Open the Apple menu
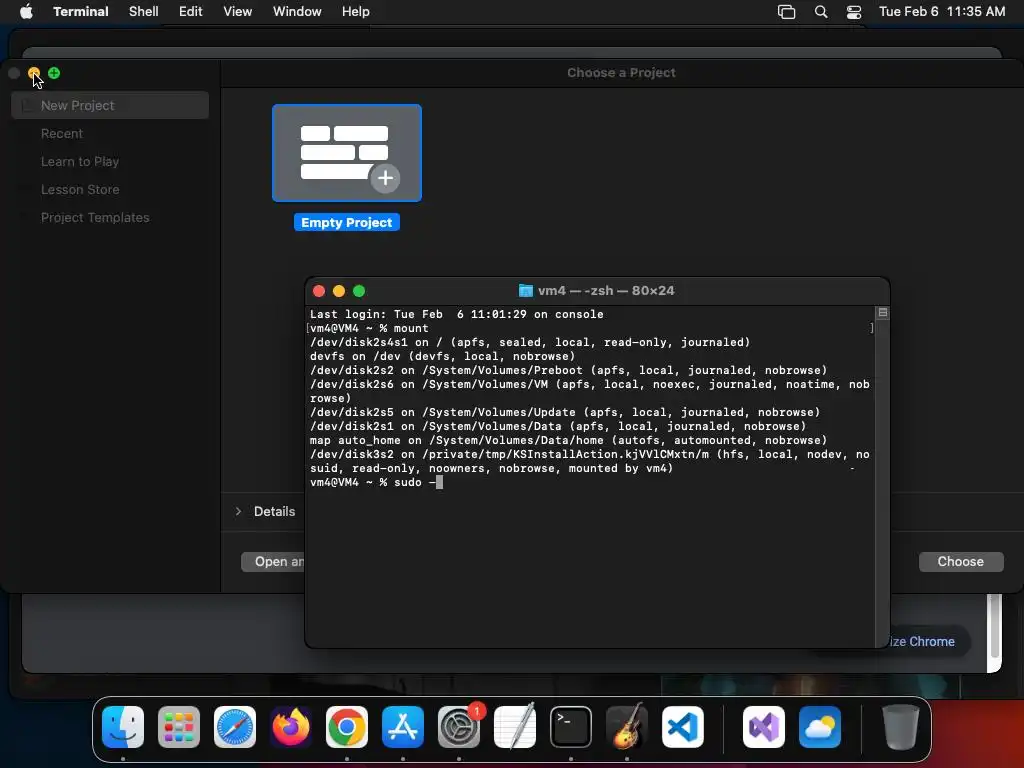1024x768 pixels. (26, 11)
